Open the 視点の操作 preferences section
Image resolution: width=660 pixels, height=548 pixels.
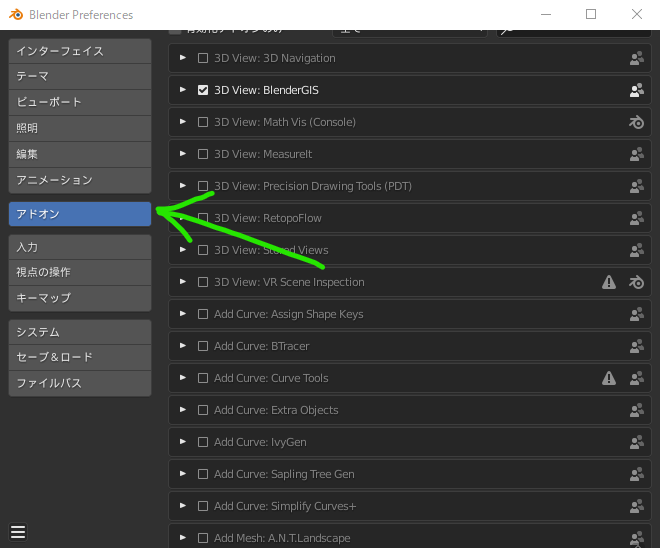click(80, 272)
